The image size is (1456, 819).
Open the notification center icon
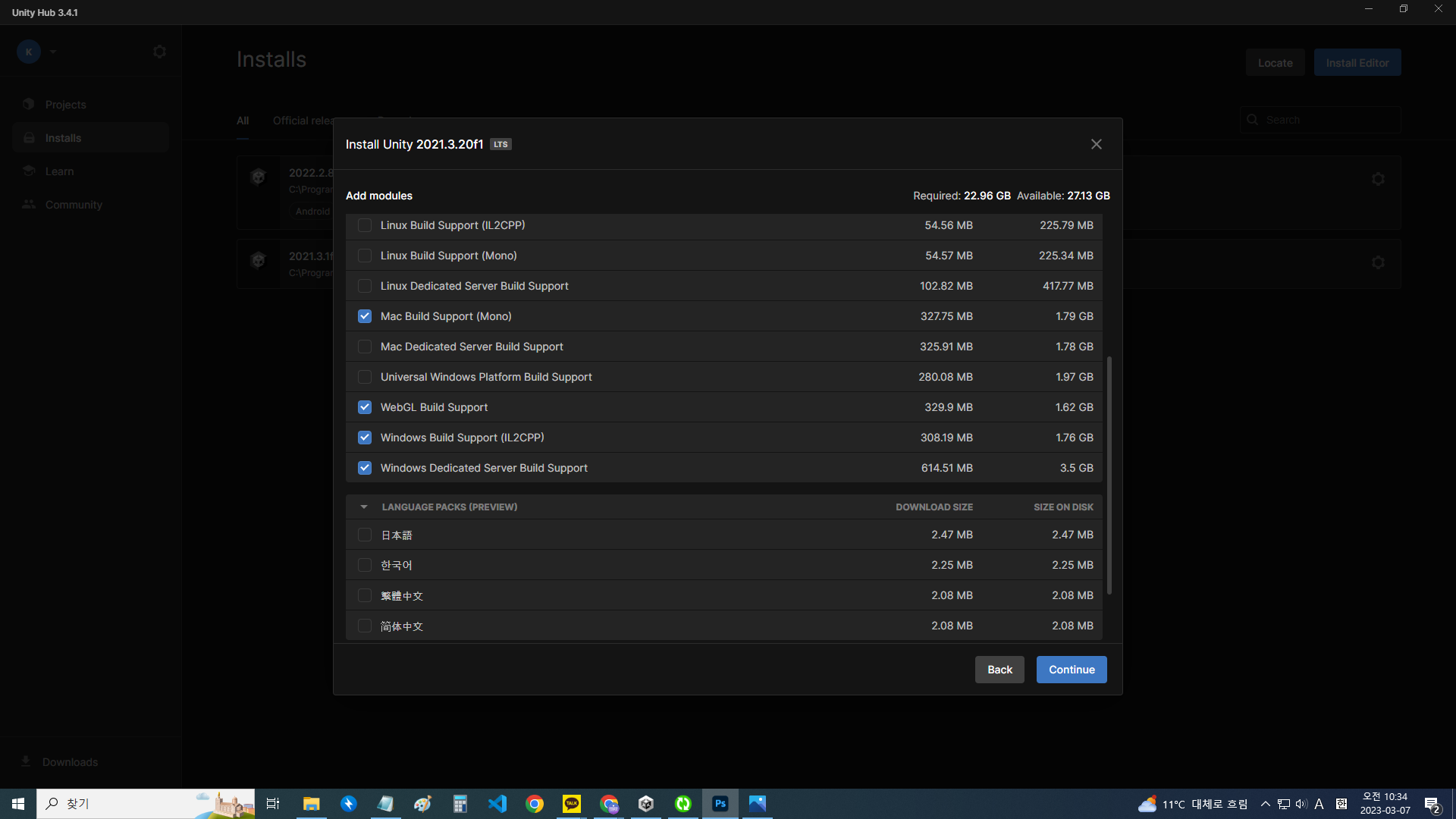[1432, 805]
